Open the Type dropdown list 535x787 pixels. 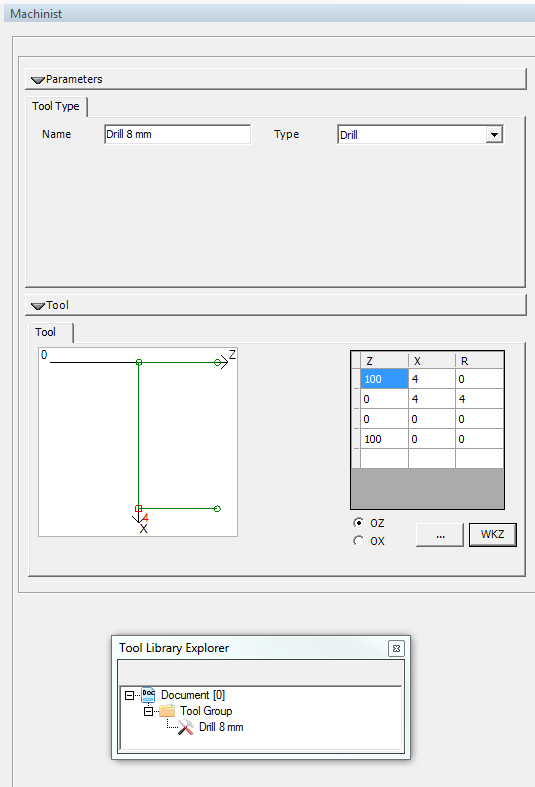[x=494, y=135]
